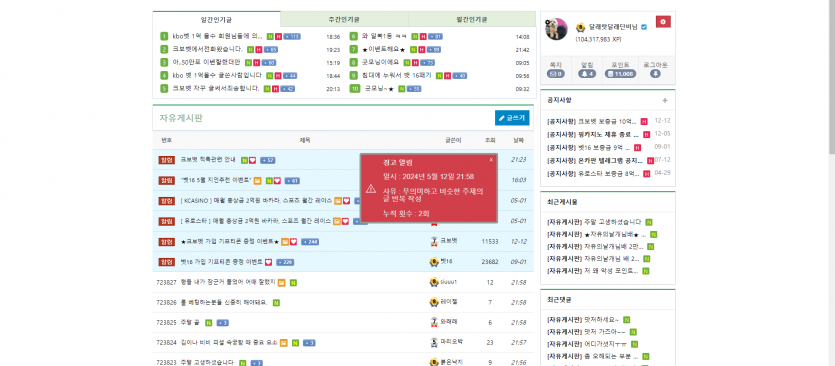Open post 723823 주말 고생하셨습니다

pos(207,362)
